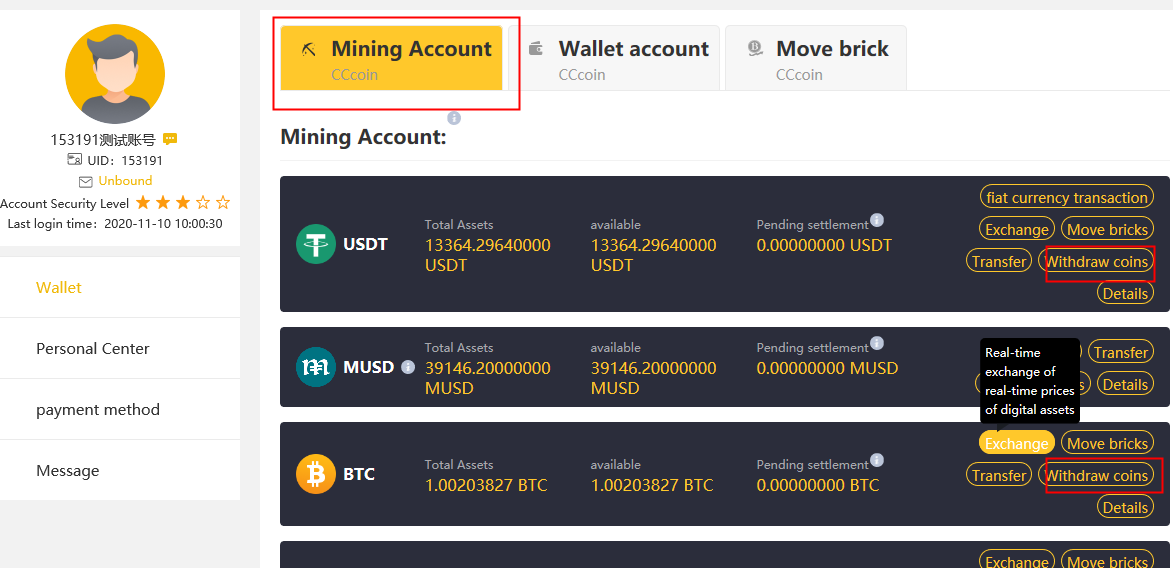Click the USDT Tether coin logo
Screen dimensions: 1173x568
tap(316, 244)
